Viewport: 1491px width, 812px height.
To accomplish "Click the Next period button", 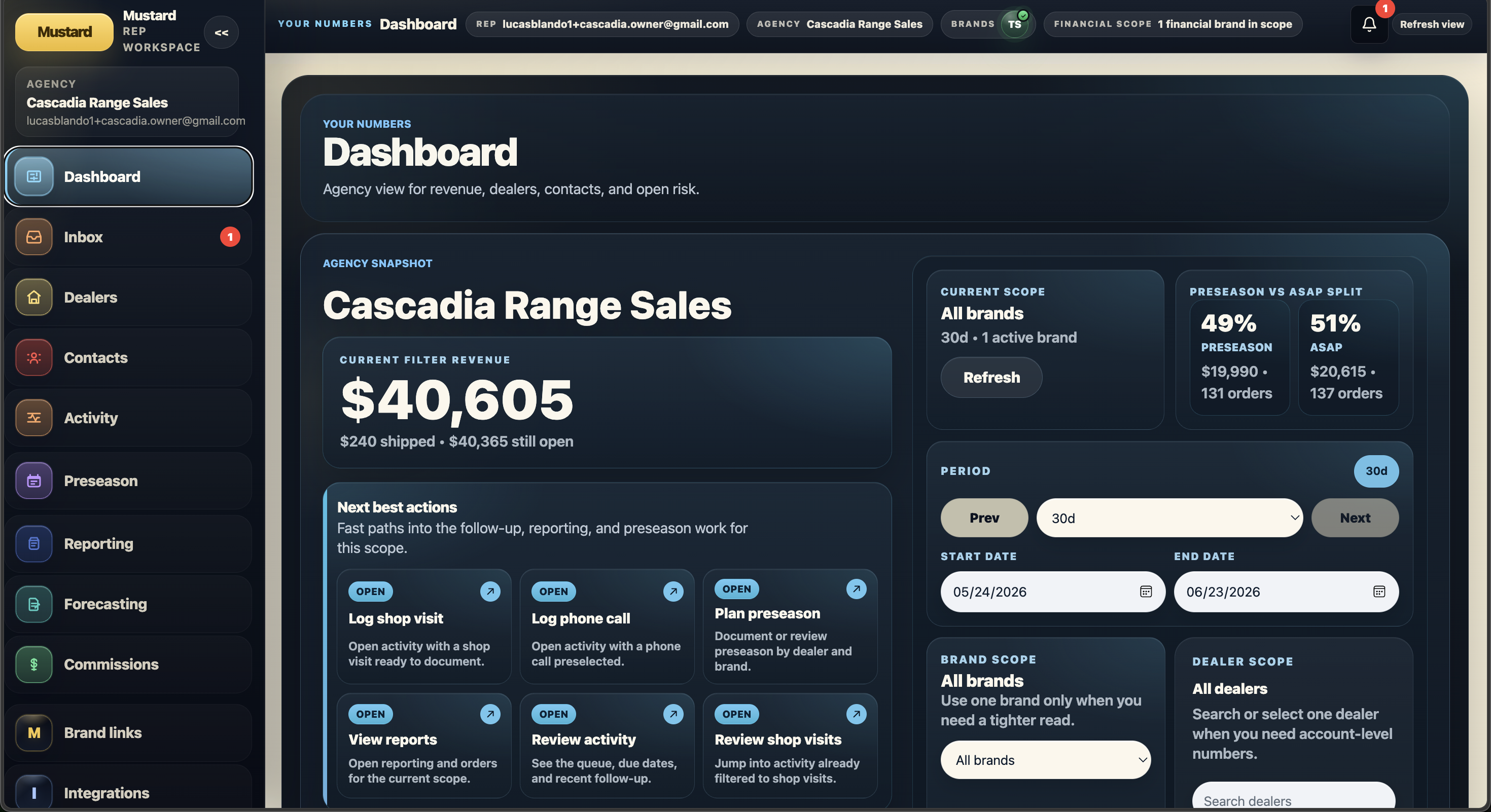I will click(1355, 518).
